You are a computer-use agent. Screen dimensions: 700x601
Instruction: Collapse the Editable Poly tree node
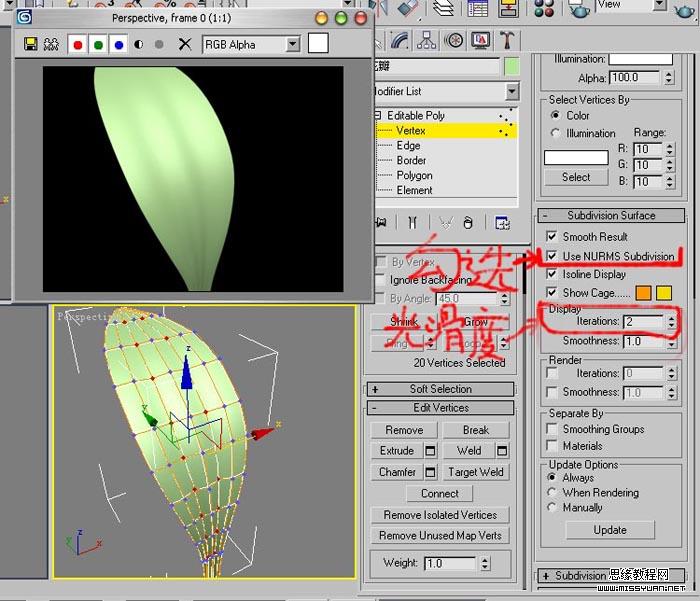tap(378, 116)
